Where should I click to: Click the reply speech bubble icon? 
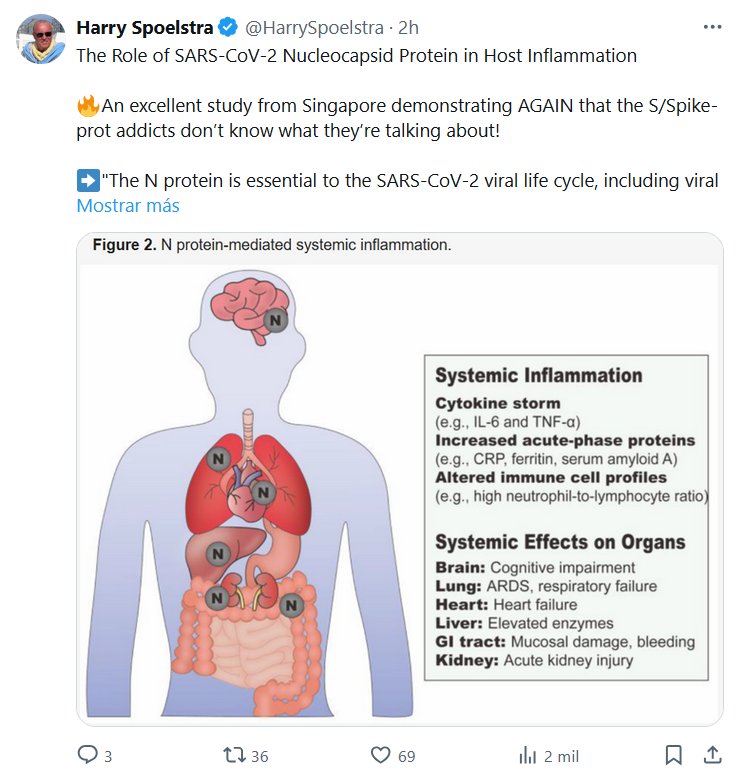coord(88,755)
